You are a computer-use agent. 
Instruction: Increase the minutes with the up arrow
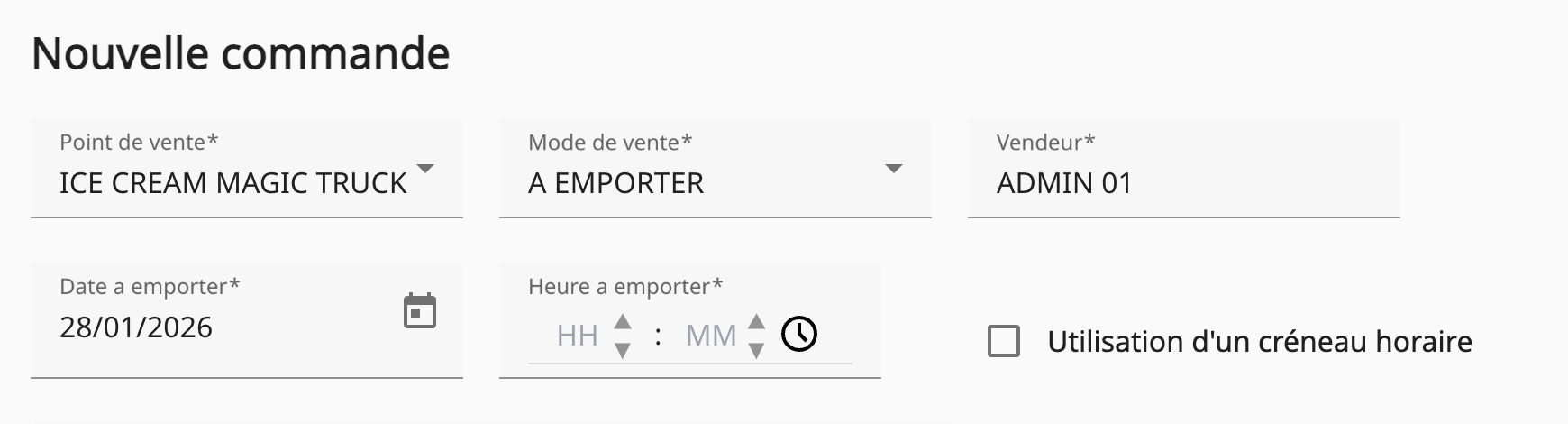[x=757, y=321]
